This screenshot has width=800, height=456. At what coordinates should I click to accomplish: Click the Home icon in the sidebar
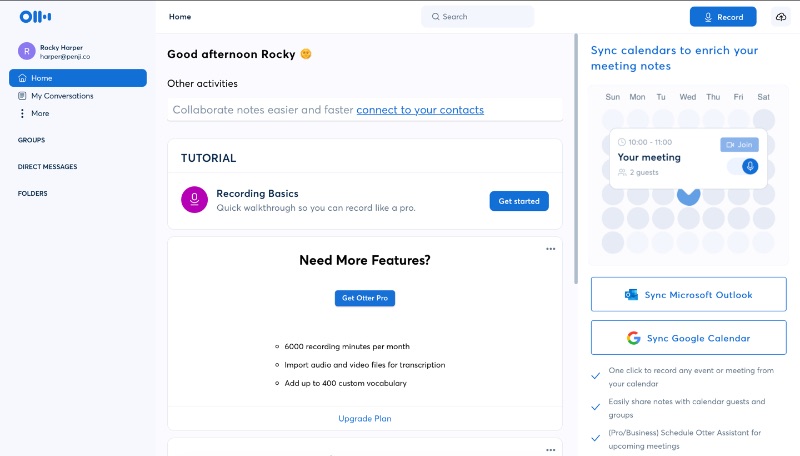point(22,78)
